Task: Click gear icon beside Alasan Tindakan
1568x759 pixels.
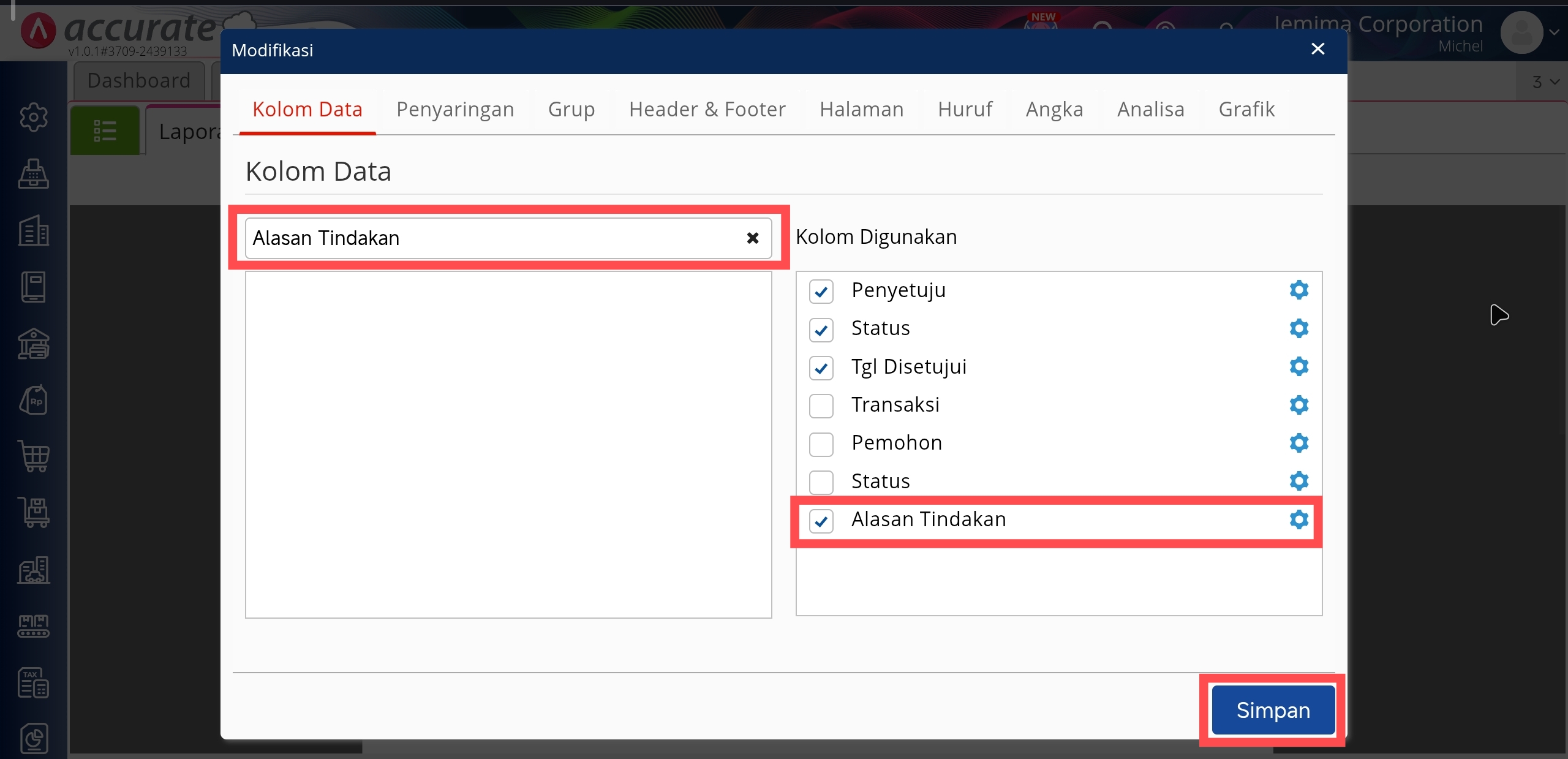Action: click(1298, 519)
